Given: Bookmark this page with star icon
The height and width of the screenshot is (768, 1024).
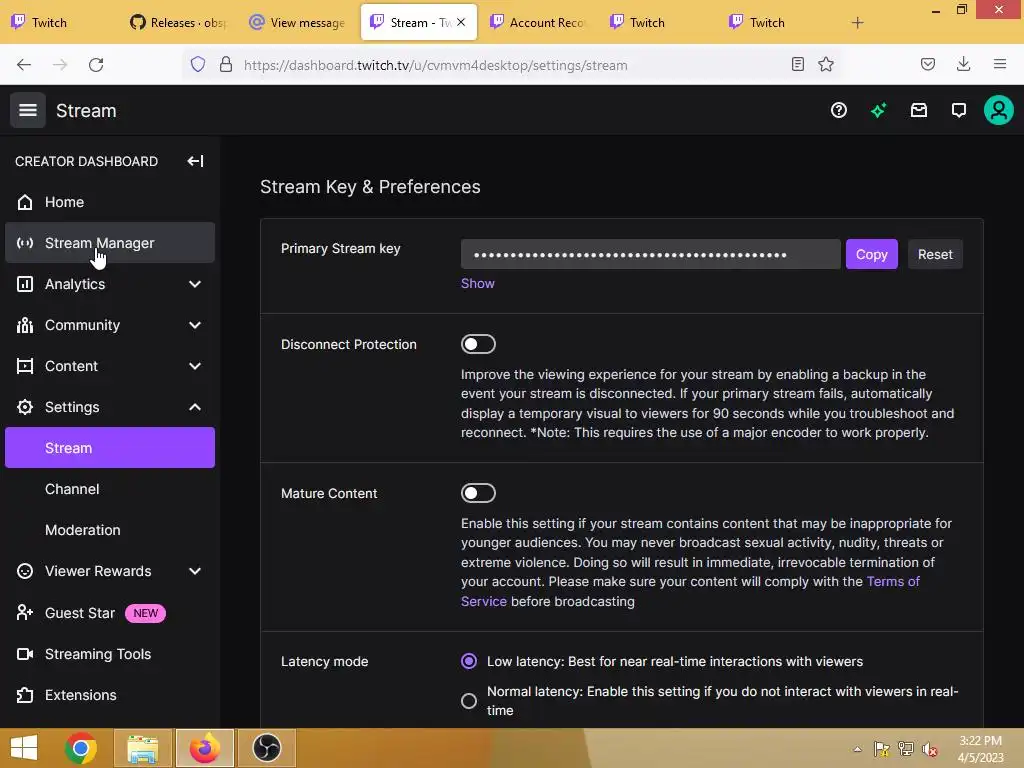Looking at the screenshot, I should (826, 64).
